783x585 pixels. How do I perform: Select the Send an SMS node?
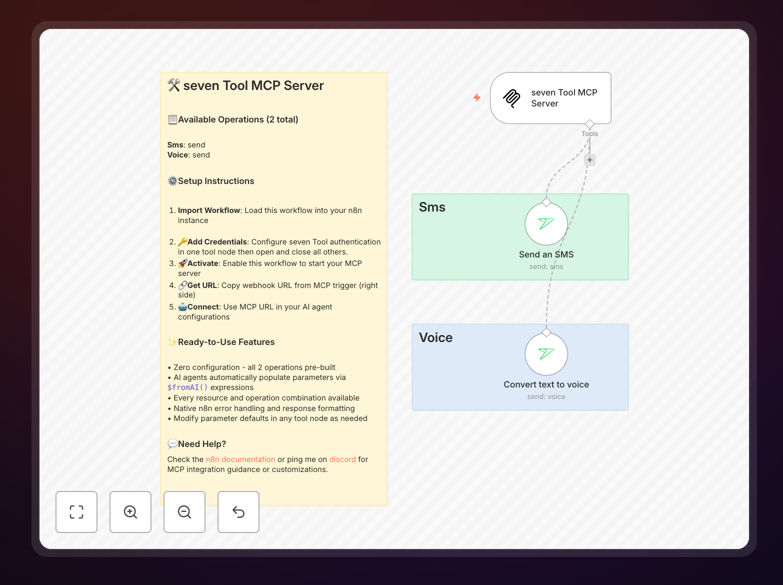pyautogui.click(x=546, y=224)
